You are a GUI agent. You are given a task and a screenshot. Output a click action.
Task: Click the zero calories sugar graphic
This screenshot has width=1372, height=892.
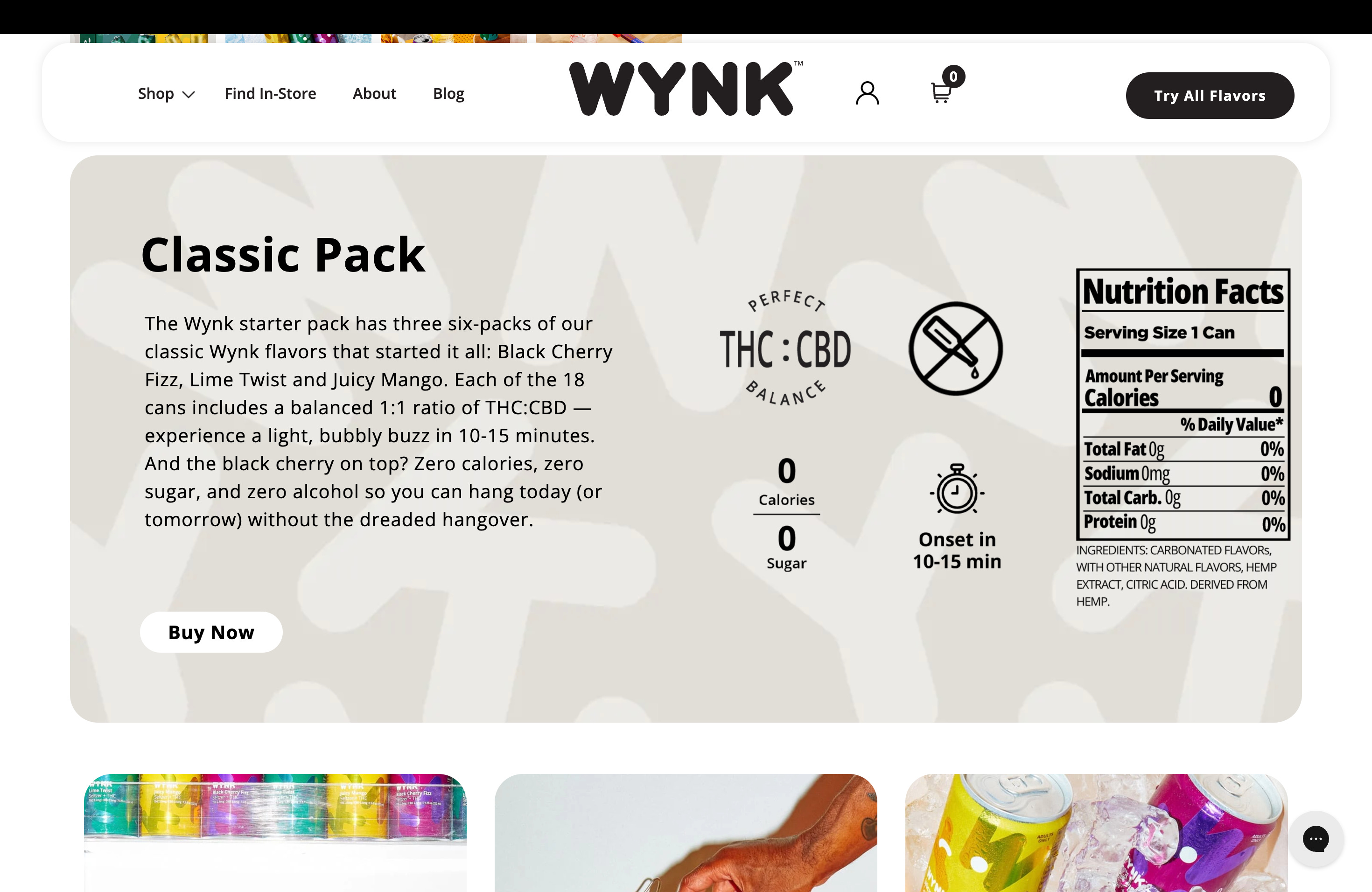click(786, 513)
